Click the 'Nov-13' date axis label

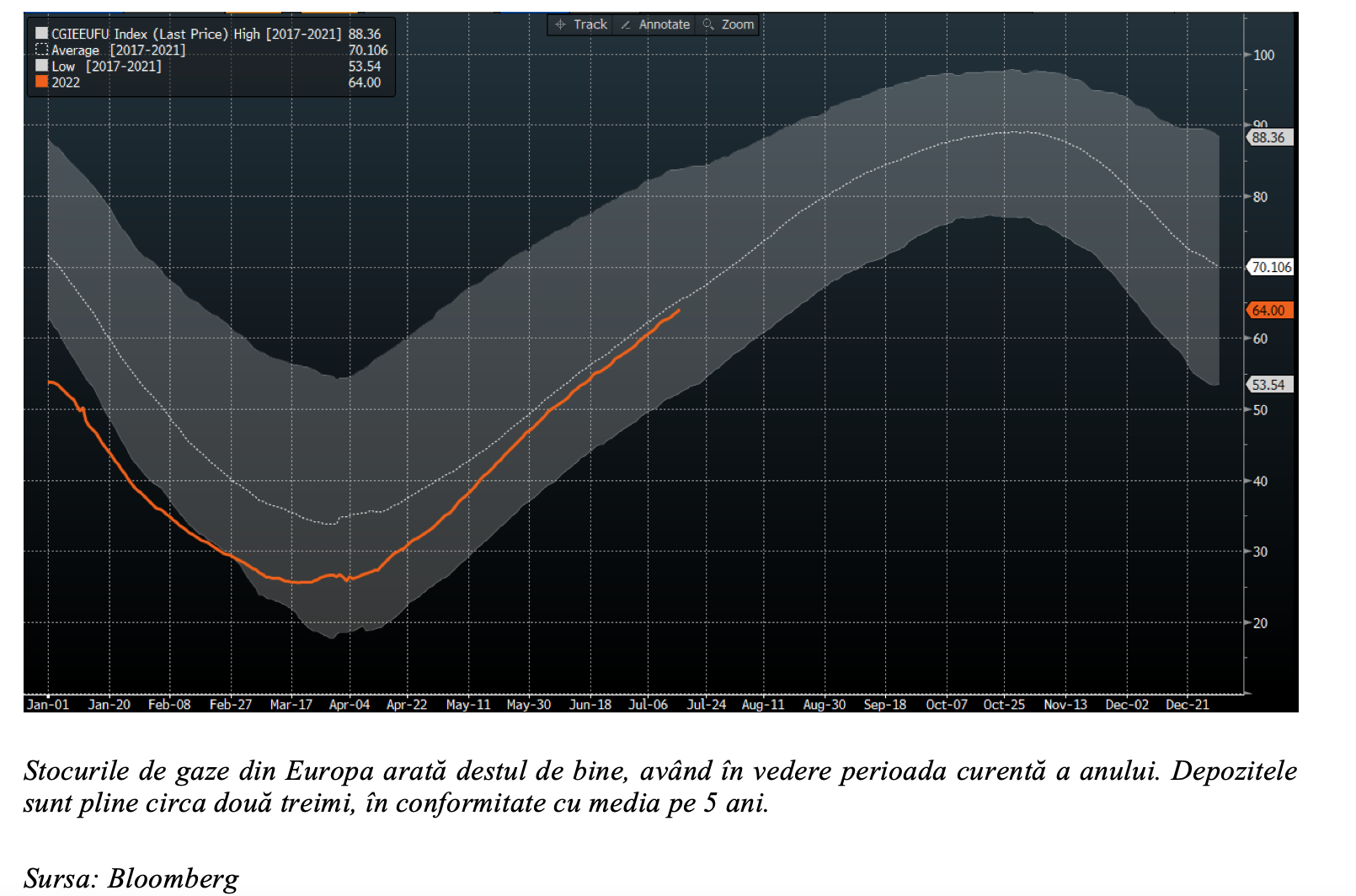pyautogui.click(x=1065, y=704)
